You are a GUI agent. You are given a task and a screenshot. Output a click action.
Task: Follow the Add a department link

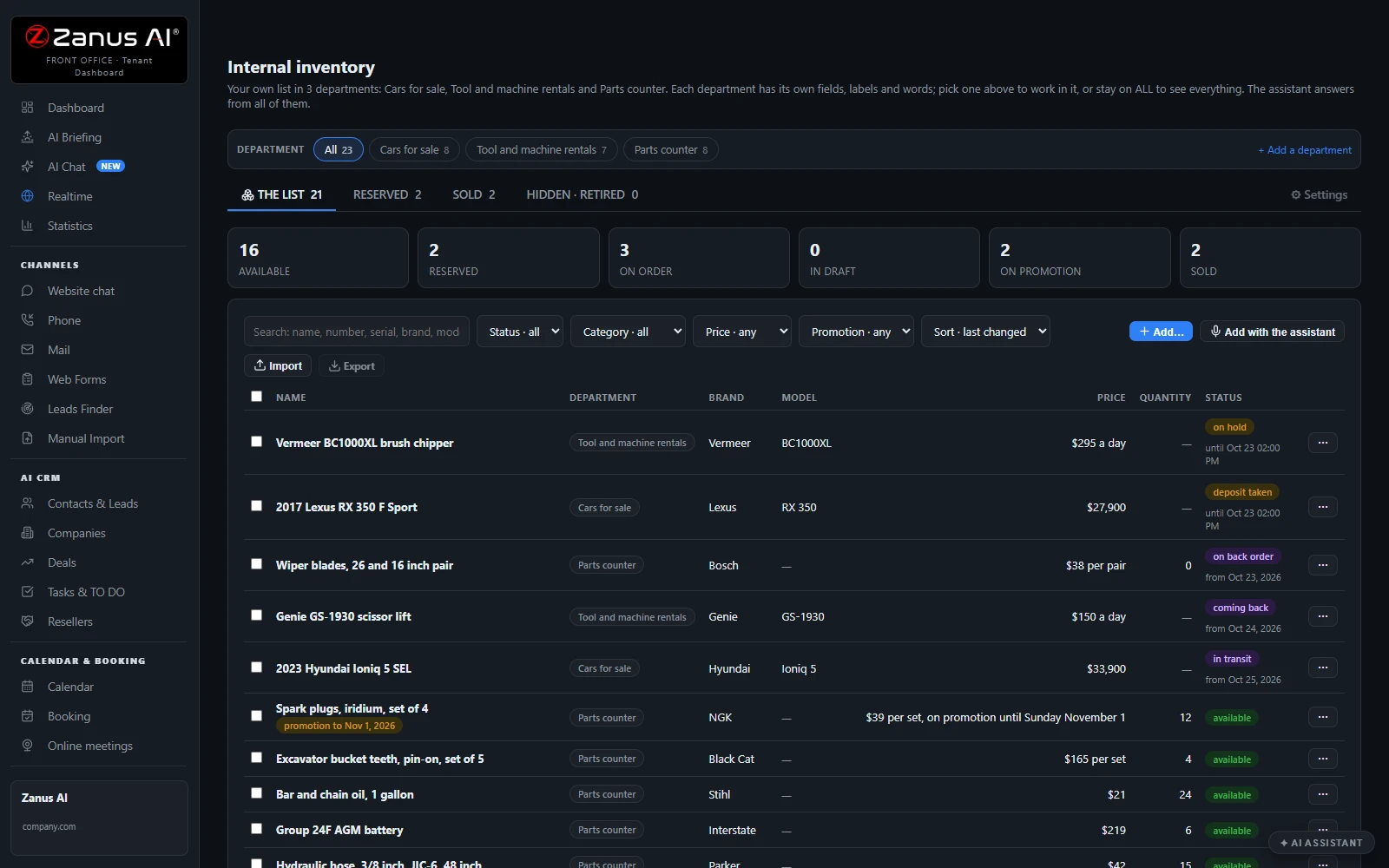(x=1305, y=150)
